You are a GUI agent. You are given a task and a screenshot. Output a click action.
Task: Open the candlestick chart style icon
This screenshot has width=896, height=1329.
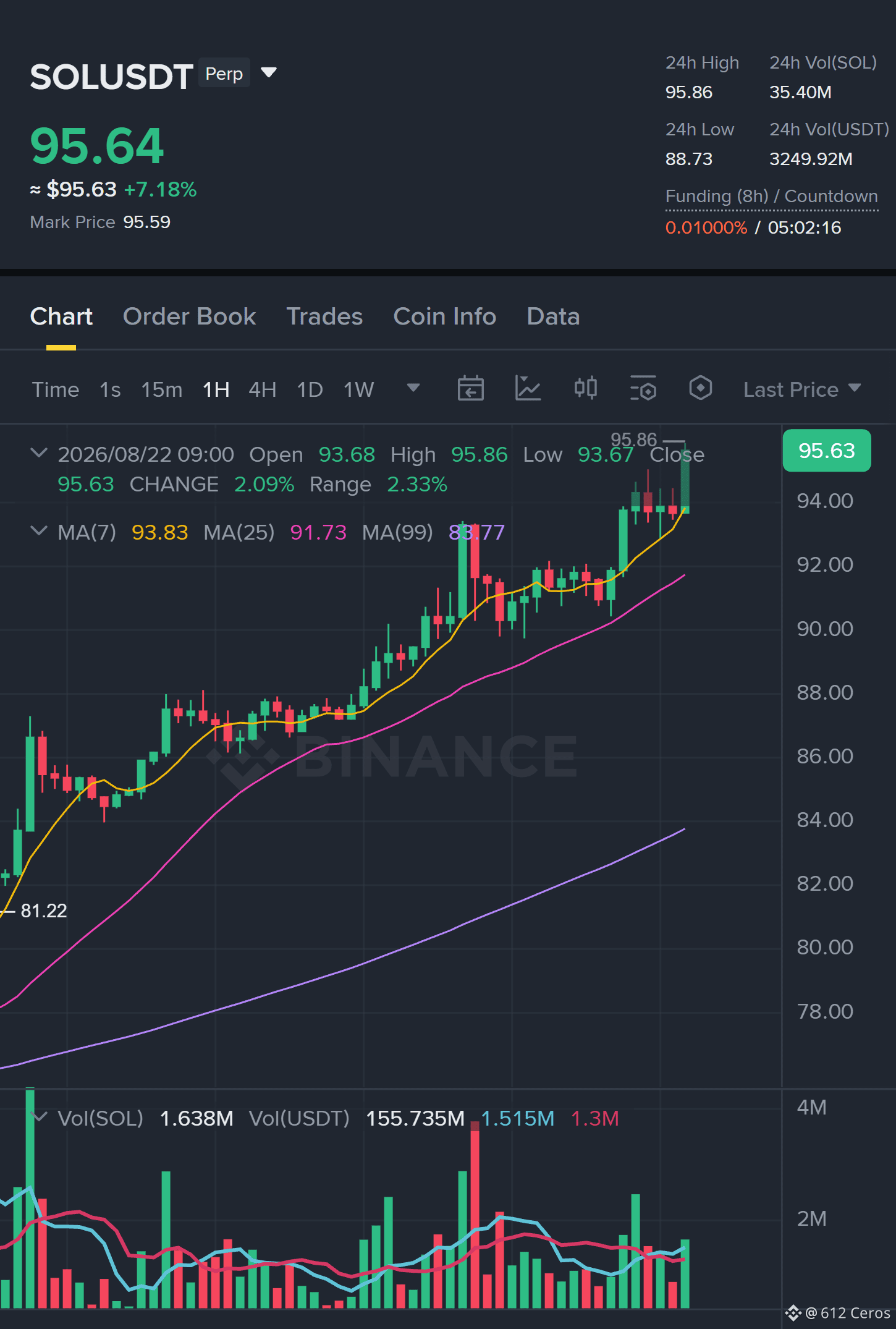585,388
